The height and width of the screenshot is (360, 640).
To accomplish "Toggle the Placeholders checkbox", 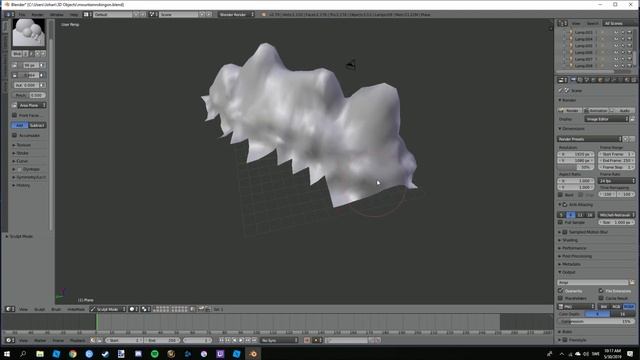I will click(x=560, y=298).
